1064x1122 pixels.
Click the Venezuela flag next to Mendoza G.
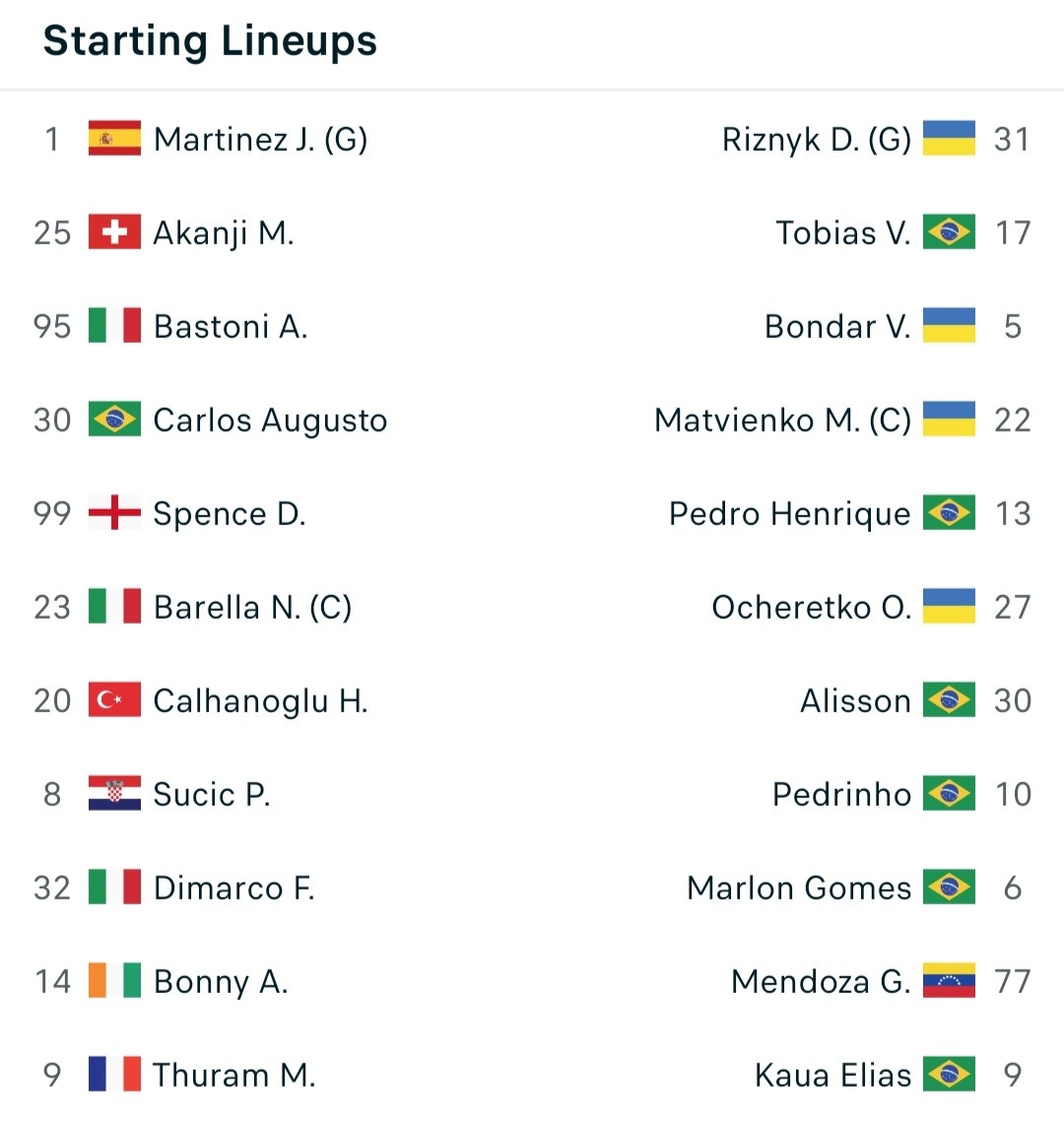tap(949, 980)
